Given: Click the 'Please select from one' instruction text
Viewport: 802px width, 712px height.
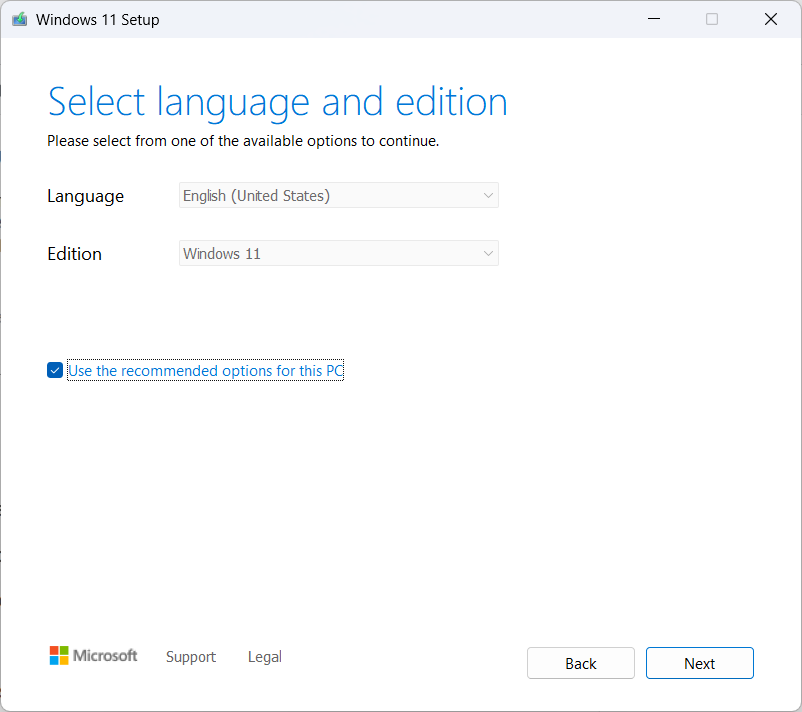Looking at the screenshot, I should 243,141.
